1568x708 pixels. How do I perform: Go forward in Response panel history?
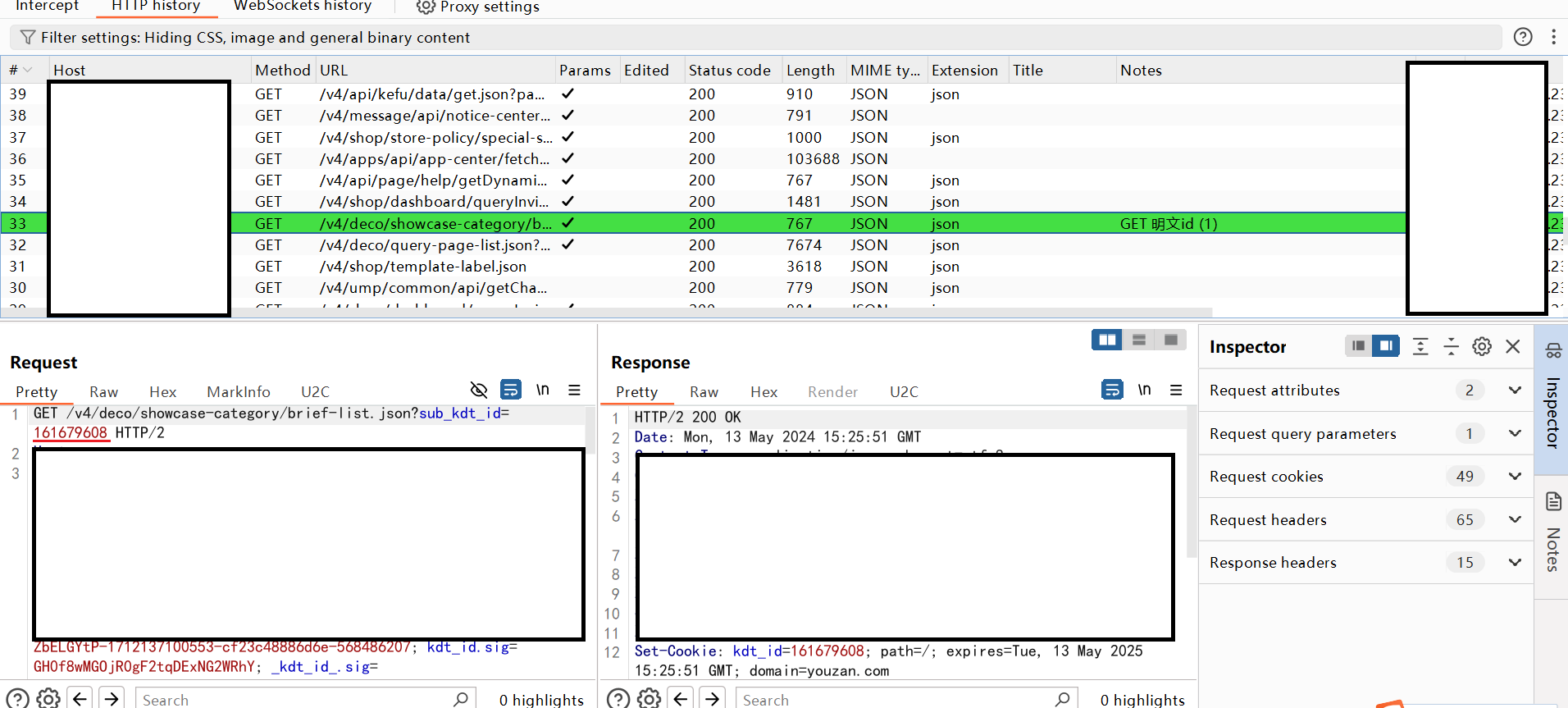[x=712, y=698]
